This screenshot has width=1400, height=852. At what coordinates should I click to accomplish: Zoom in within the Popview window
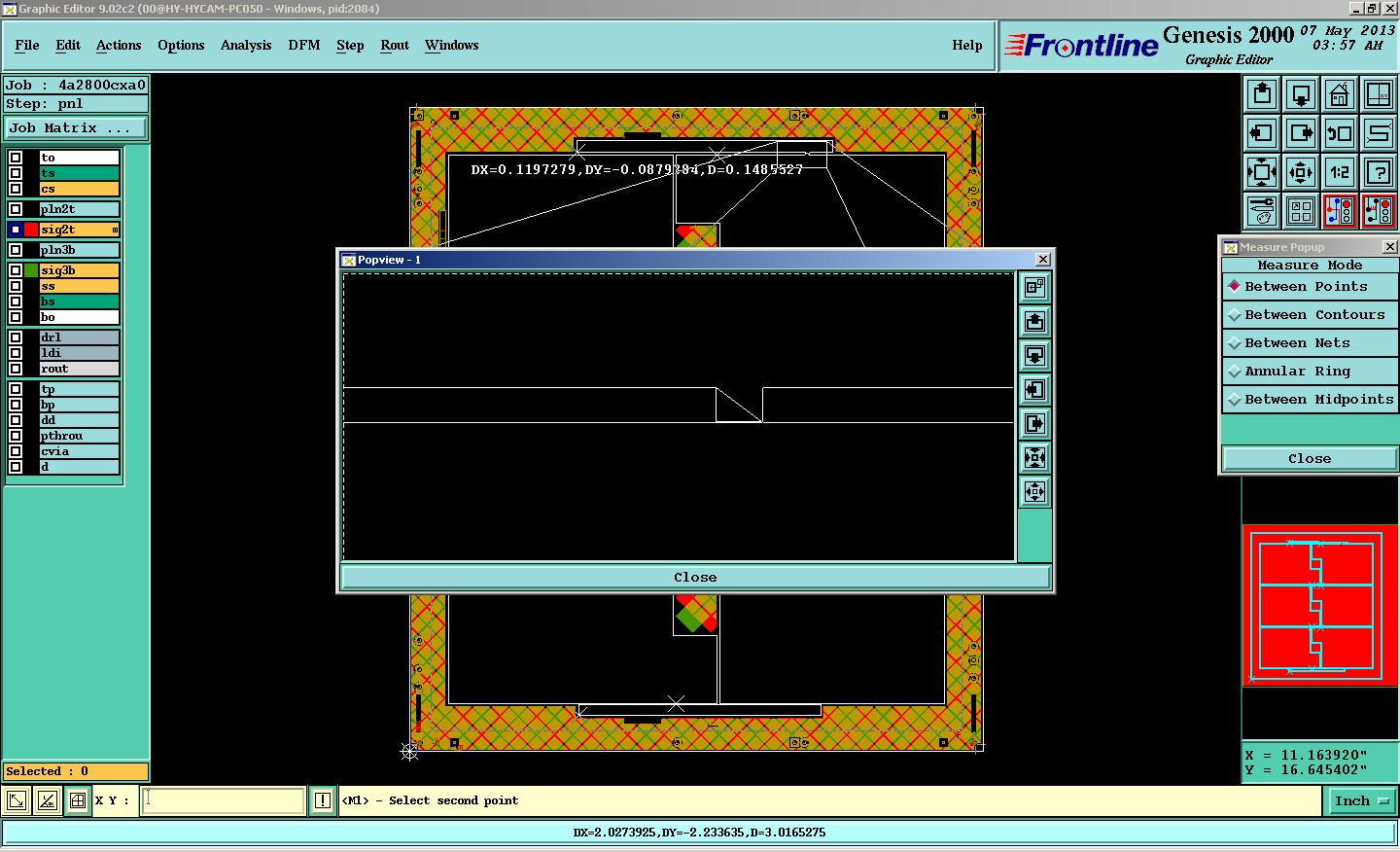coord(1034,457)
